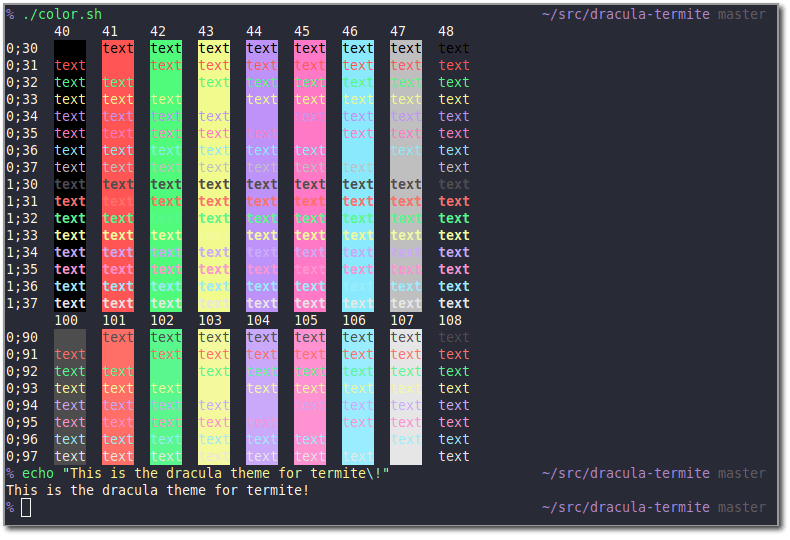The image size is (790, 540).
Task: Click the row label 0;30
Action: 22,48
